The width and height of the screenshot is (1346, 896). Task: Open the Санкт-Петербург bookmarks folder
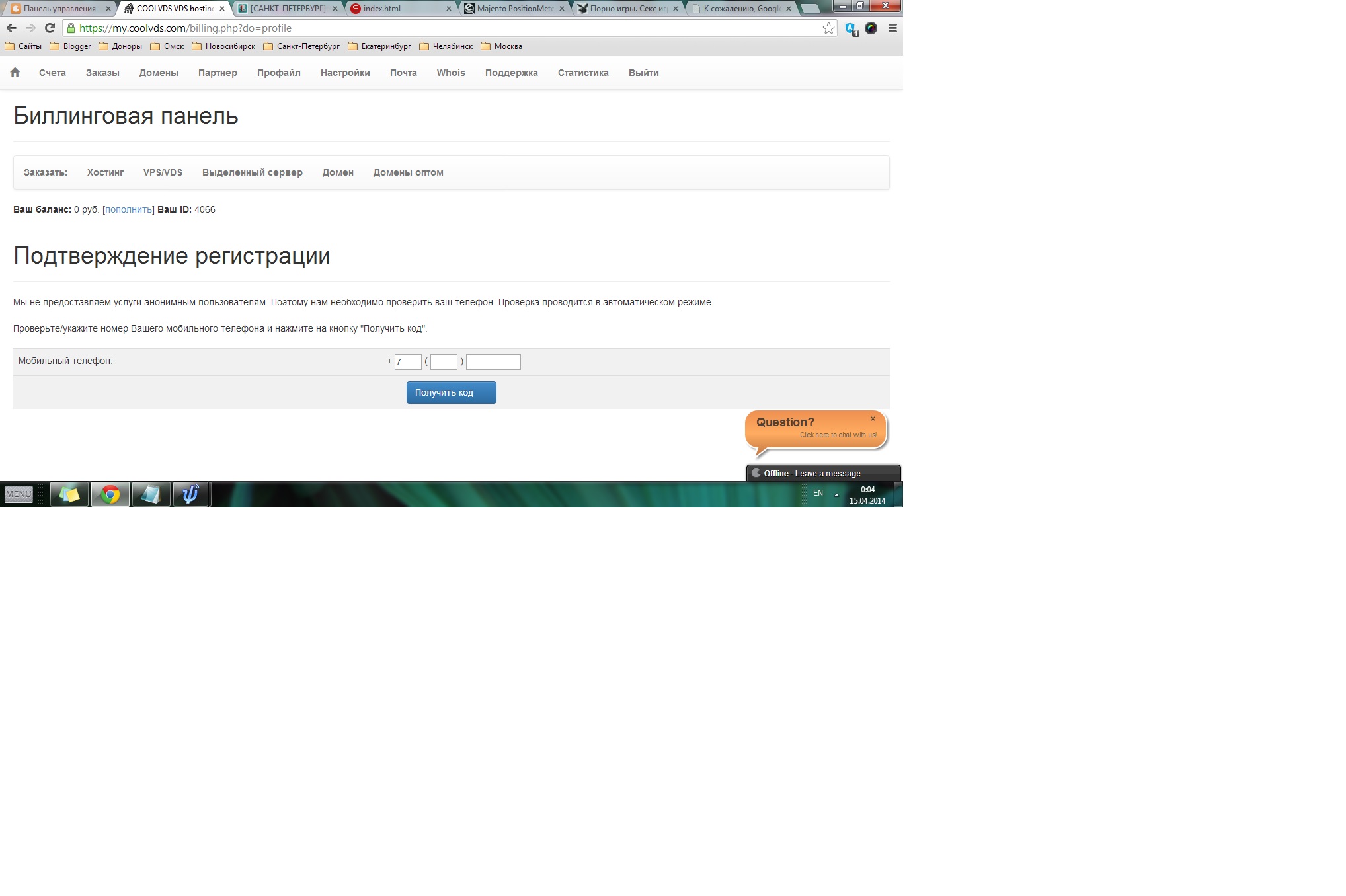click(x=301, y=46)
